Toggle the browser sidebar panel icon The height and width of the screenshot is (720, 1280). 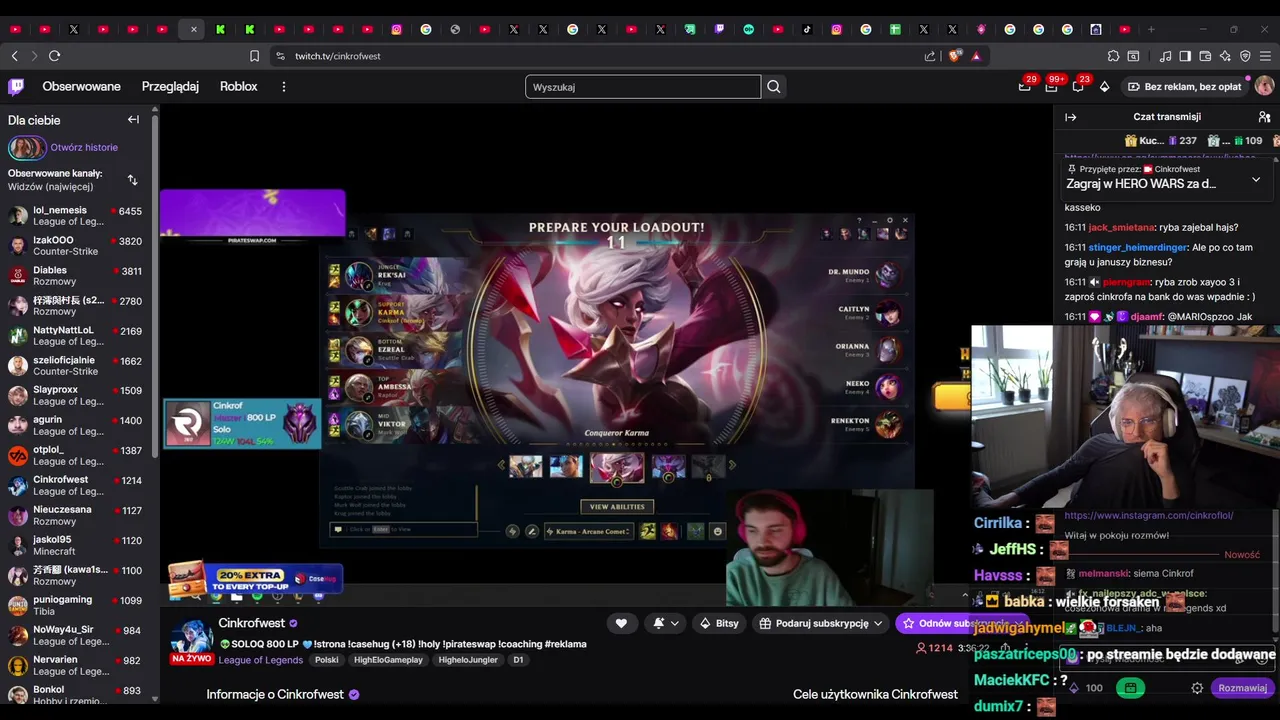(x=1185, y=56)
